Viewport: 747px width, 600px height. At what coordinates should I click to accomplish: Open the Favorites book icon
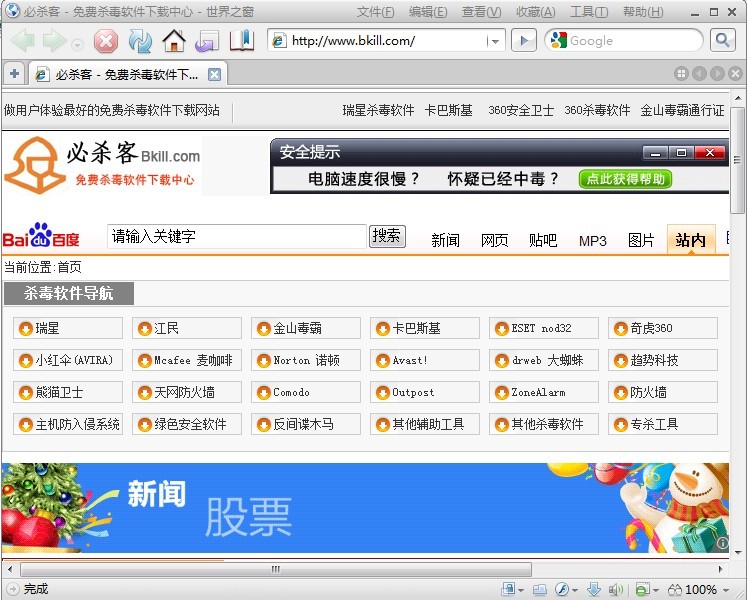(x=241, y=41)
